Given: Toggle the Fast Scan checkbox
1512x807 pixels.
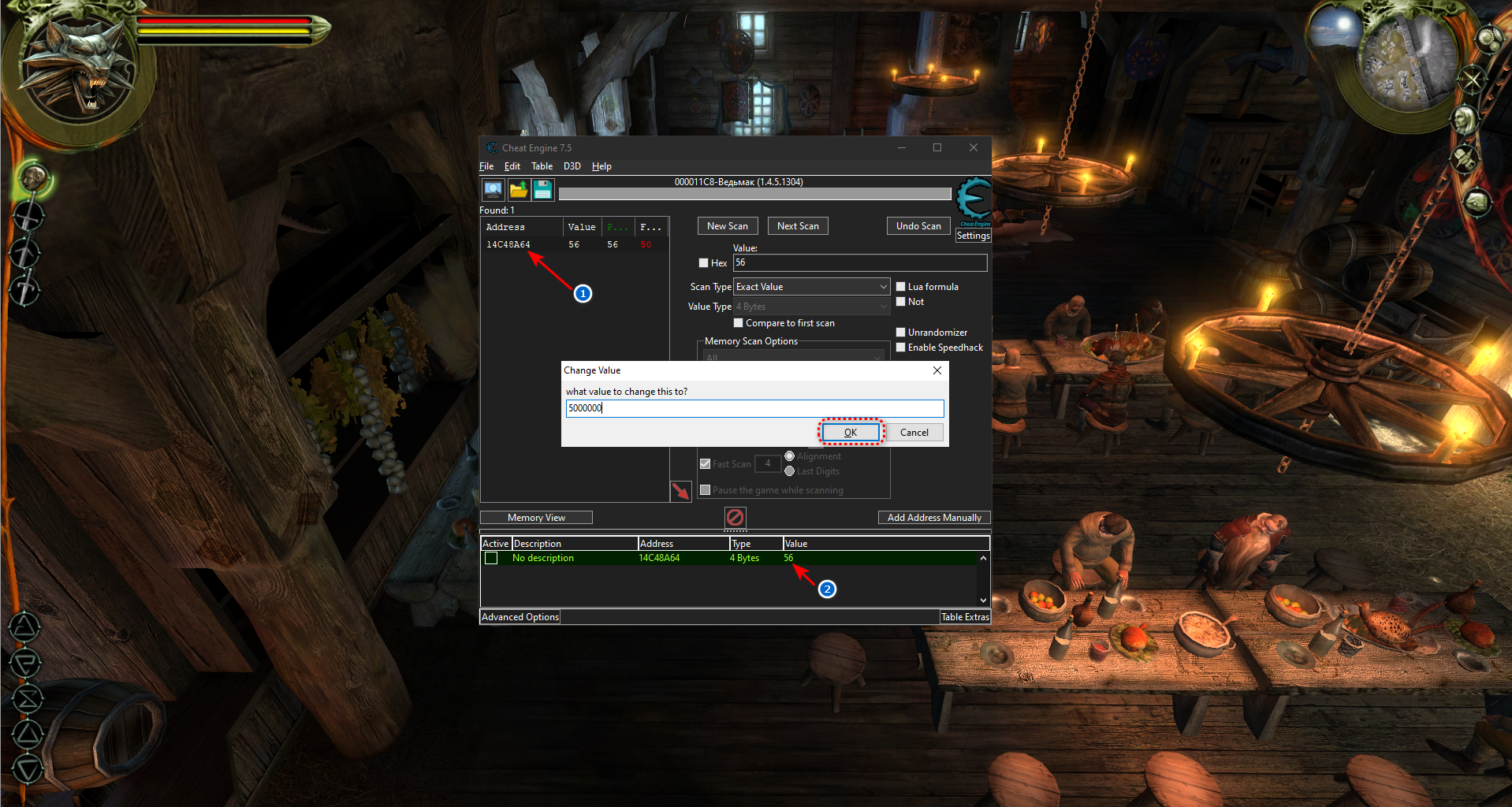Looking at the screenshot, I should coord(705,464).
